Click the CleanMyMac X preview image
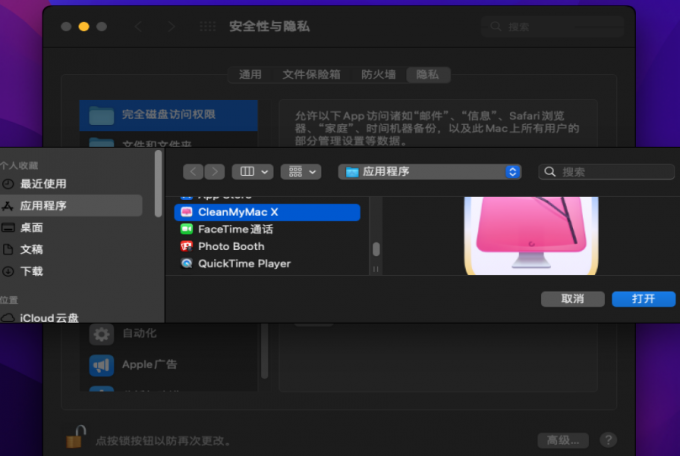Viewport: 680px width, 456px height. pyautogui.click(x=531, y=236)
